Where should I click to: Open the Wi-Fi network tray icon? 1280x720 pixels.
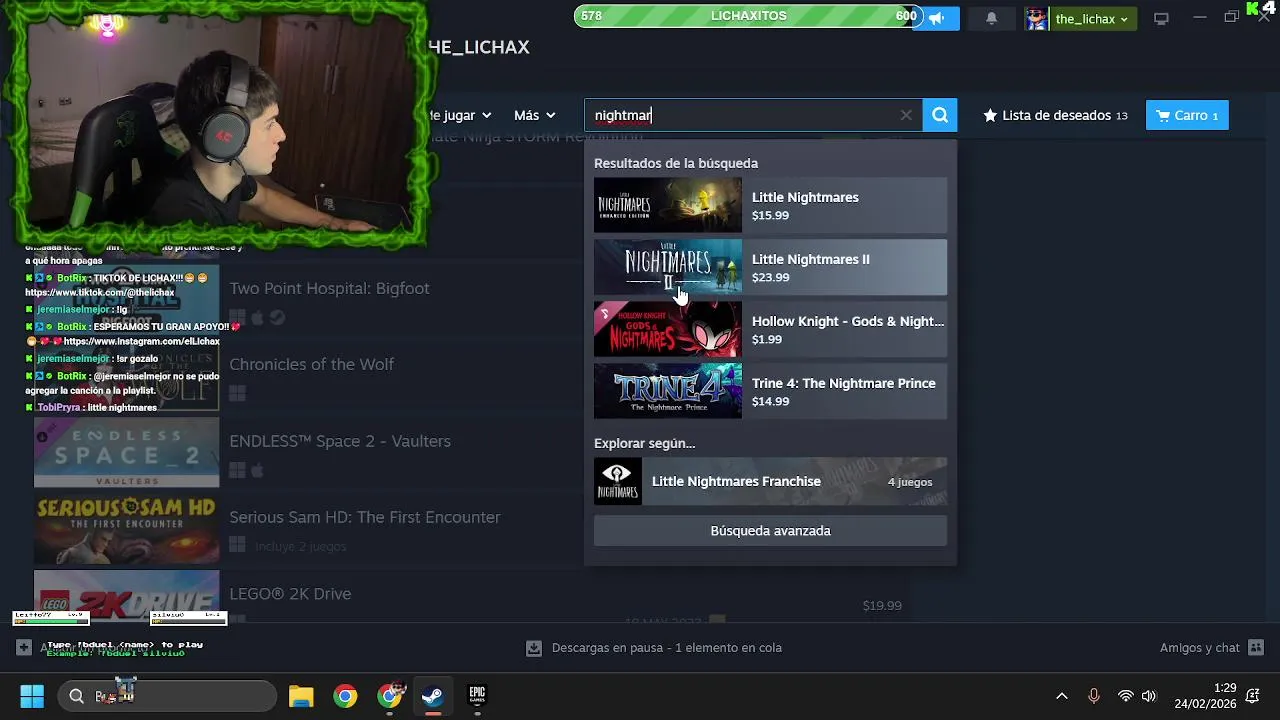coord(1125,696)
